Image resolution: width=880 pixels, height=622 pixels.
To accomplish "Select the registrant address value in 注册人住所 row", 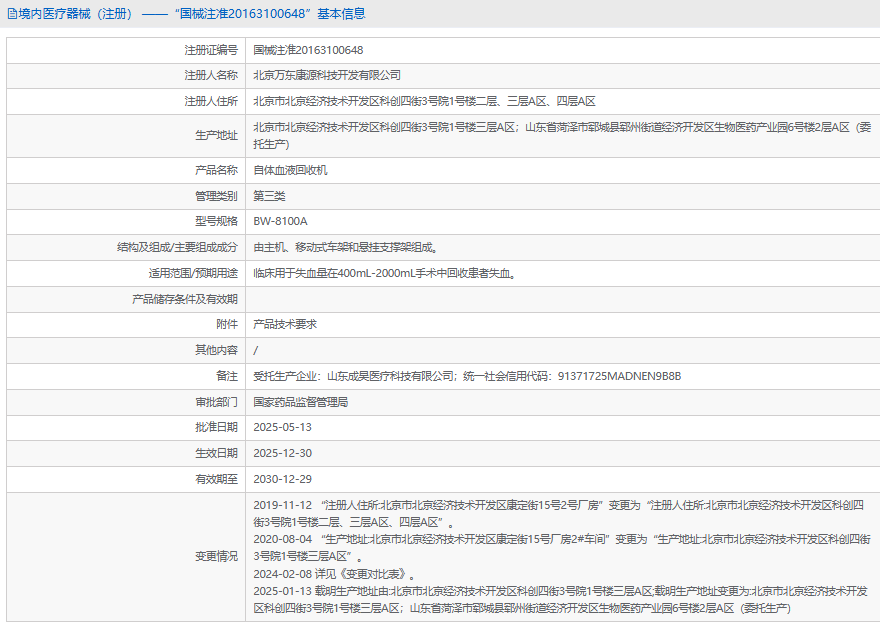I will pyautogui.click(x=424, y=101).
